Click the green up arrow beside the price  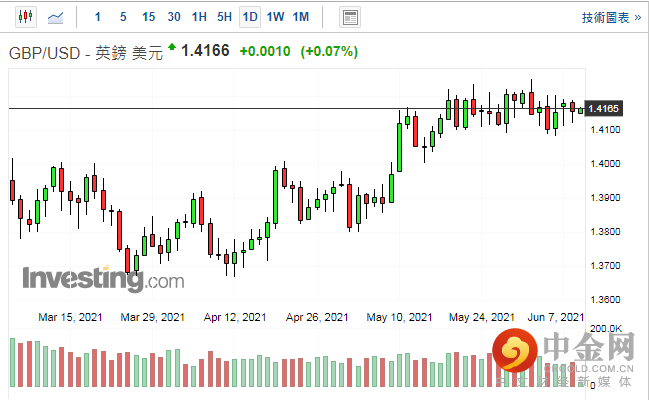(x=173, y=47)
